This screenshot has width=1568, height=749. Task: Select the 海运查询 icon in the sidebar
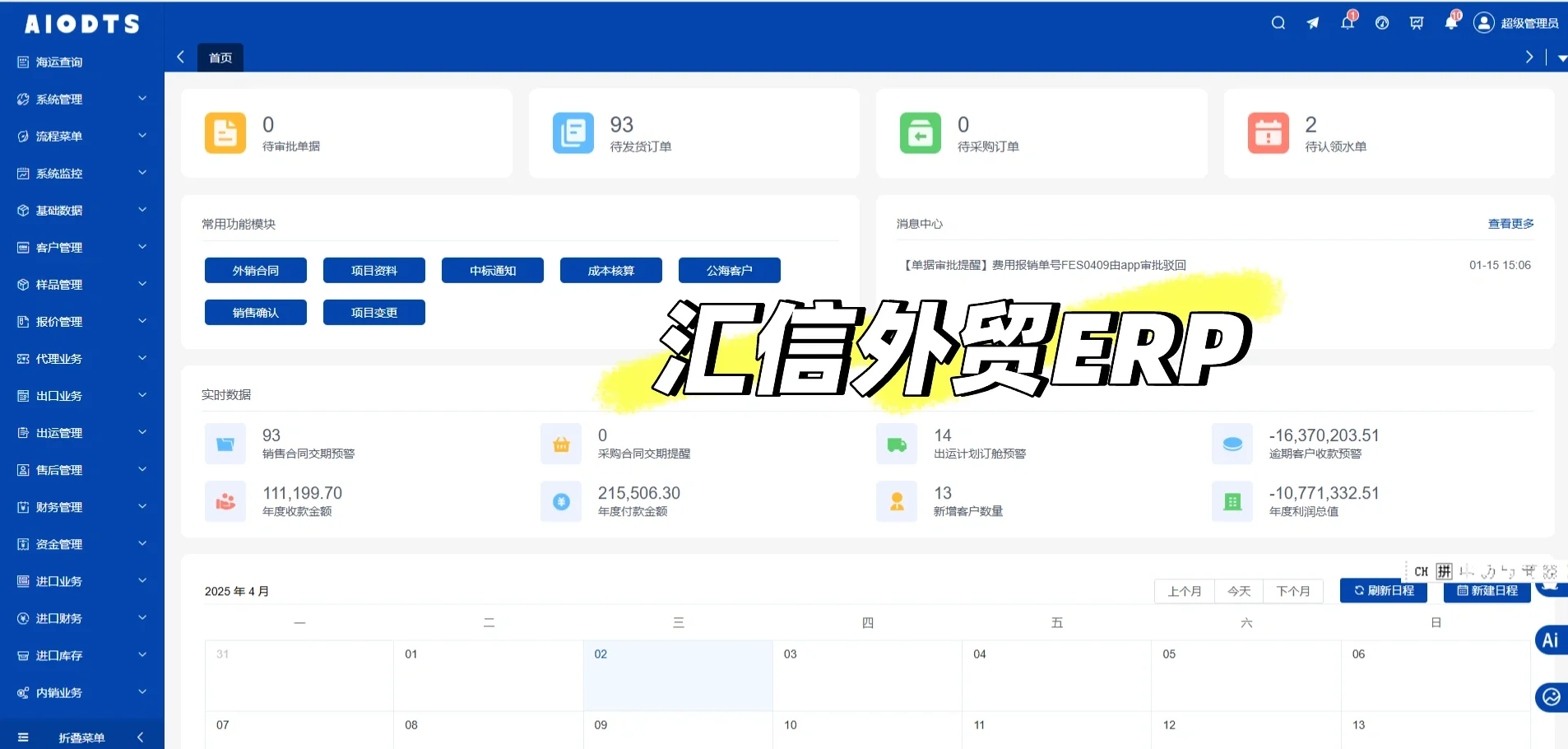point(22,61)
